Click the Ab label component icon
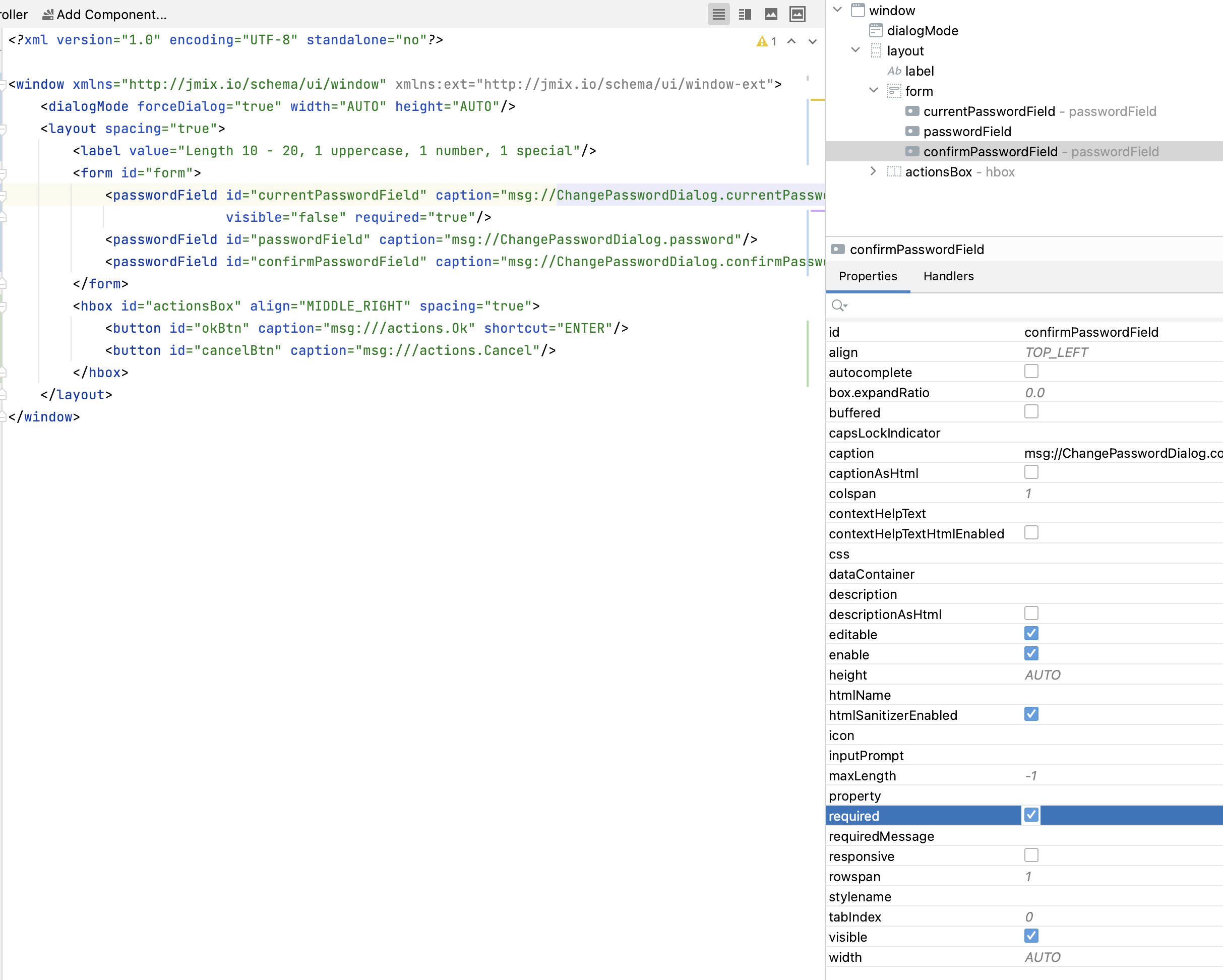The height and width of the screenshot is (980, 1223). pyautogui.click(x=894, y=71)
